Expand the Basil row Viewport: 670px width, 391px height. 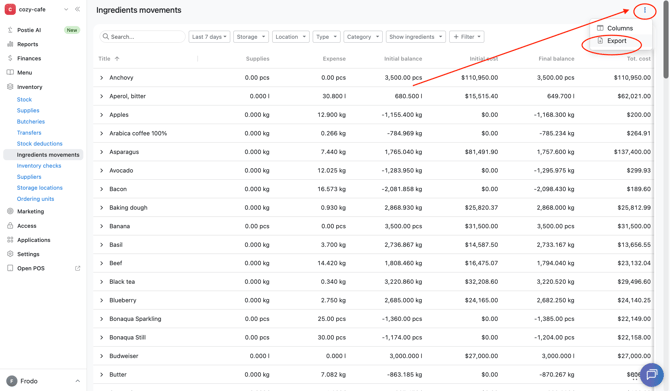pos(101,245)
